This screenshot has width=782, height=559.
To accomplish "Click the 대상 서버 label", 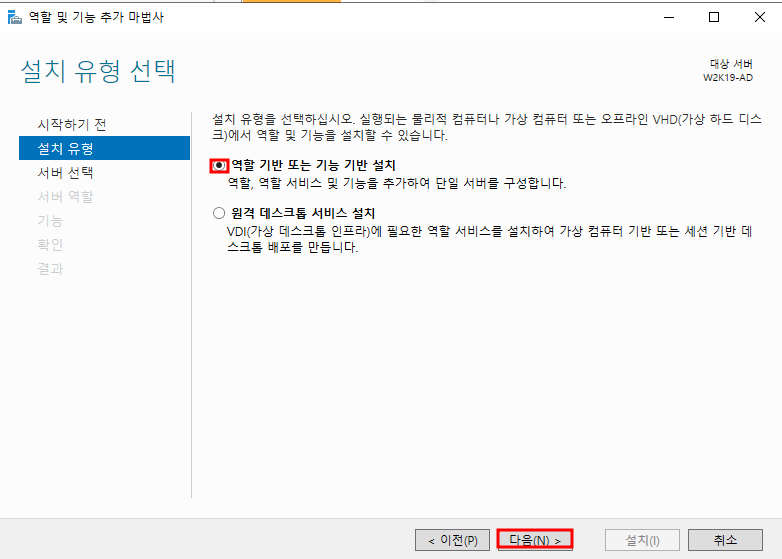I will 731,64.
